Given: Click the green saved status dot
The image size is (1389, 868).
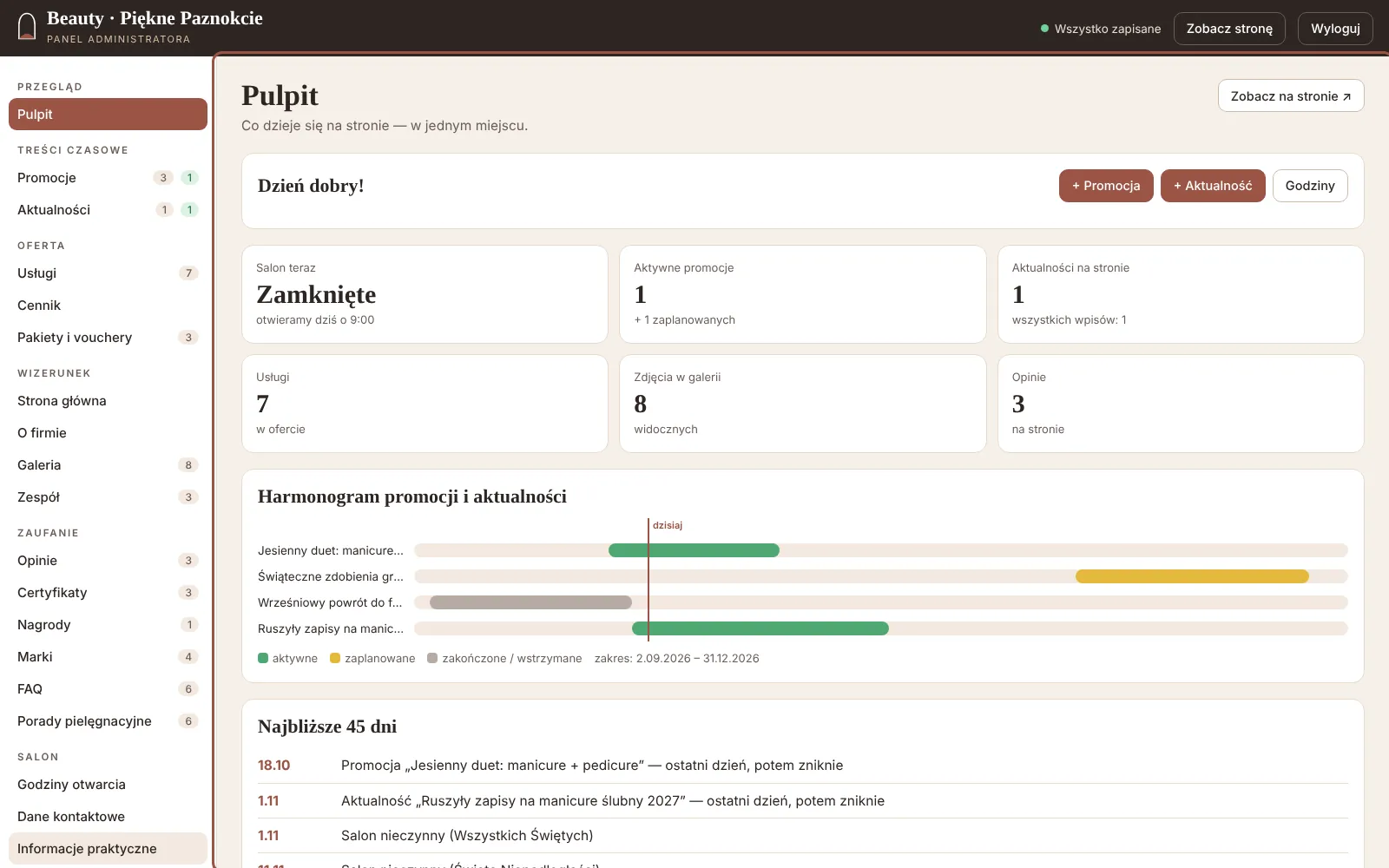Looking at the screenshot, I should 1044,29.
